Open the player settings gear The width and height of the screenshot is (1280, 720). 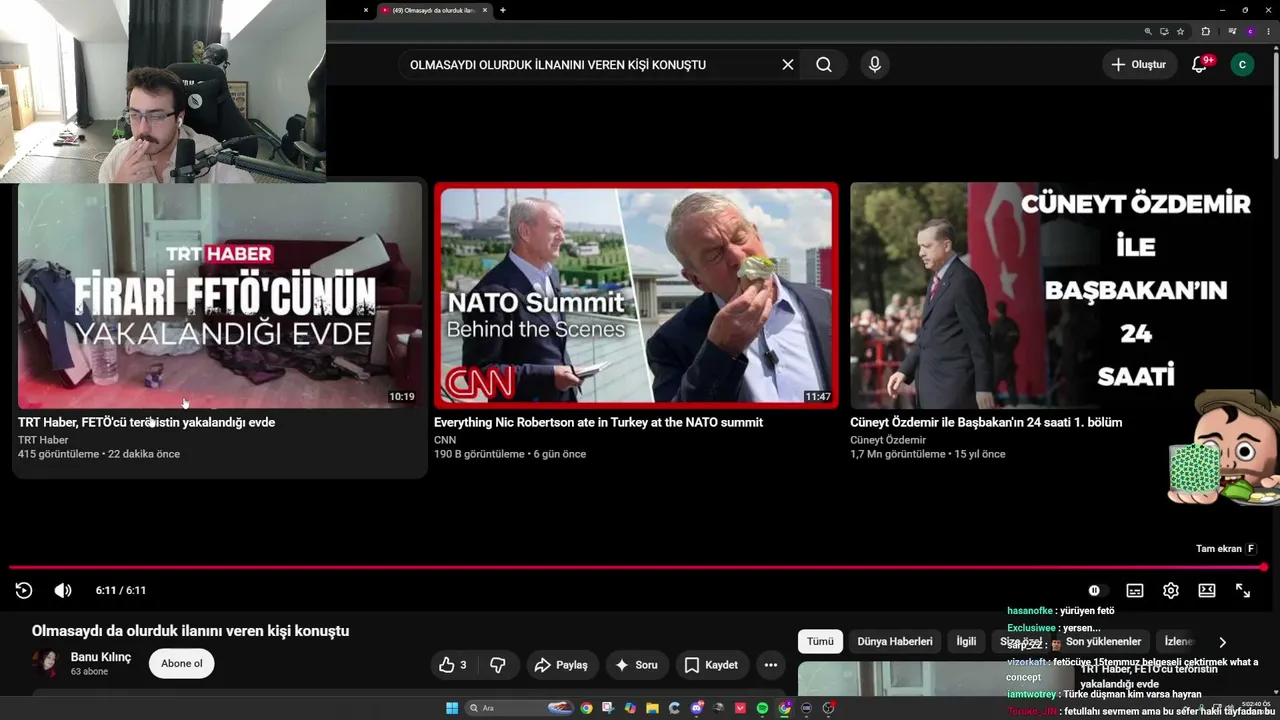click(1171, 590)
